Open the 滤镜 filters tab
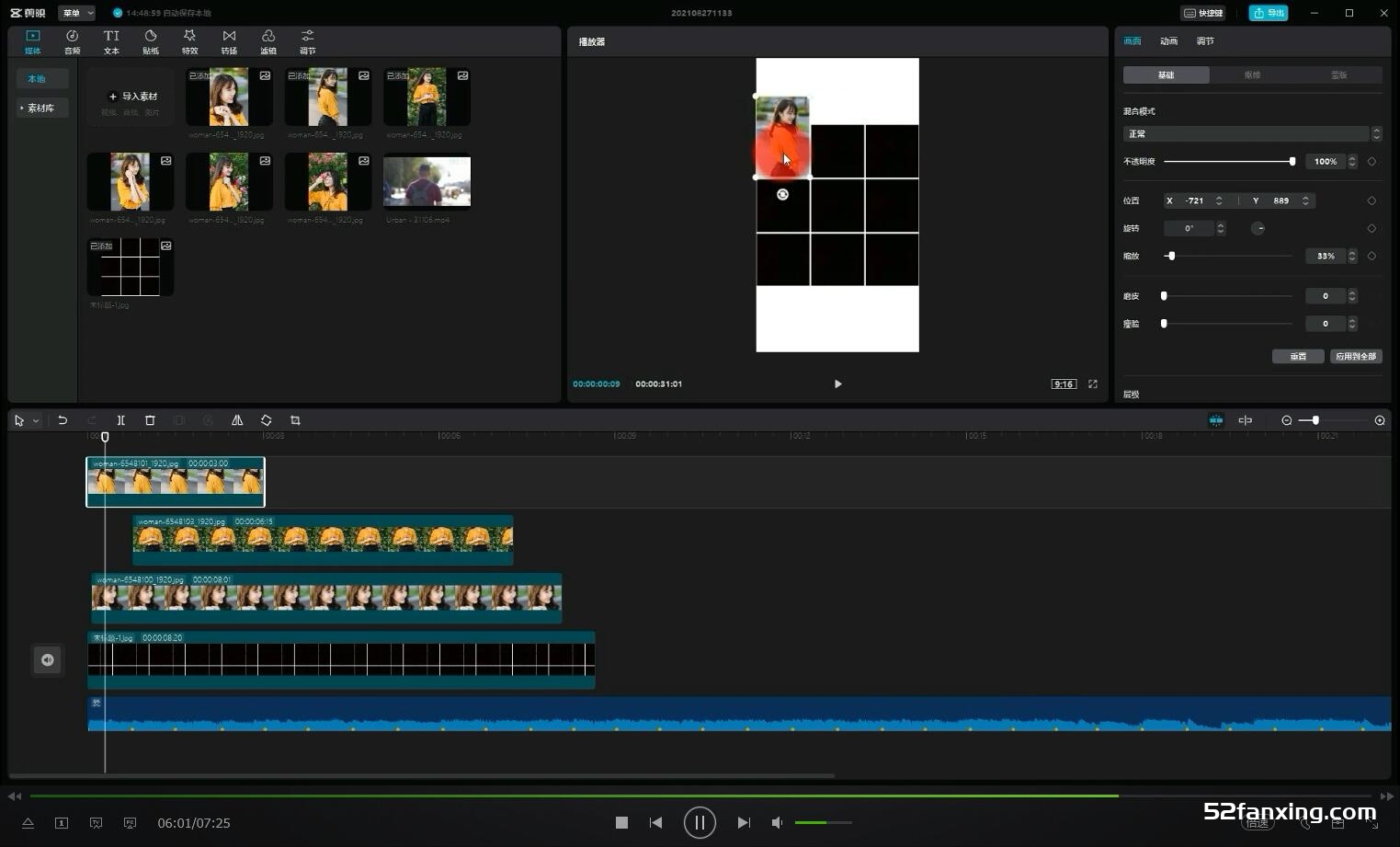 click(267, 41)
